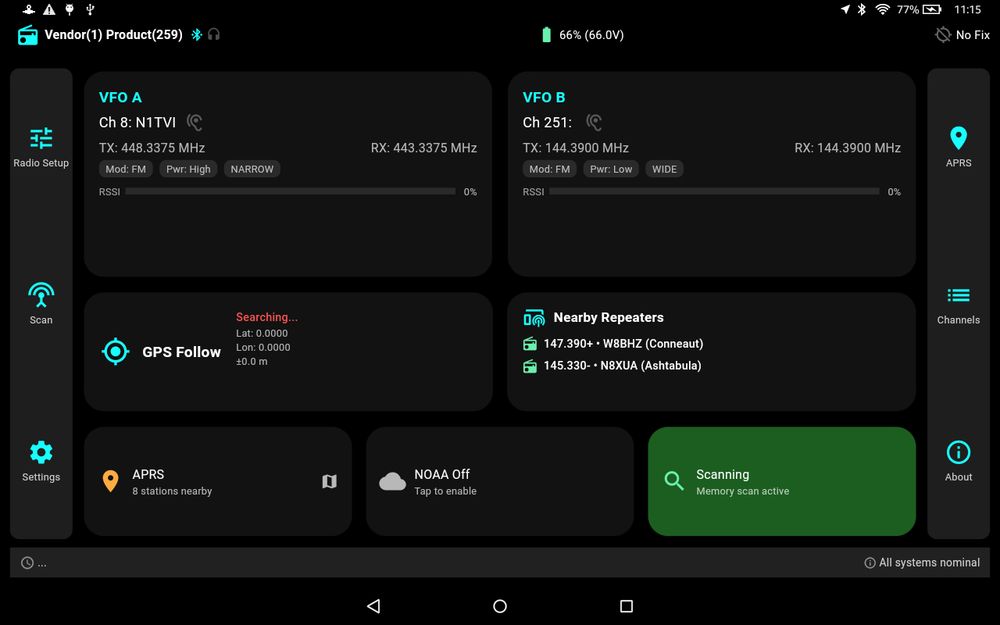Viewport: 1000px width, 625px height.
Task: Tap the NOAA cloud icon
Action: coord(392,482)
